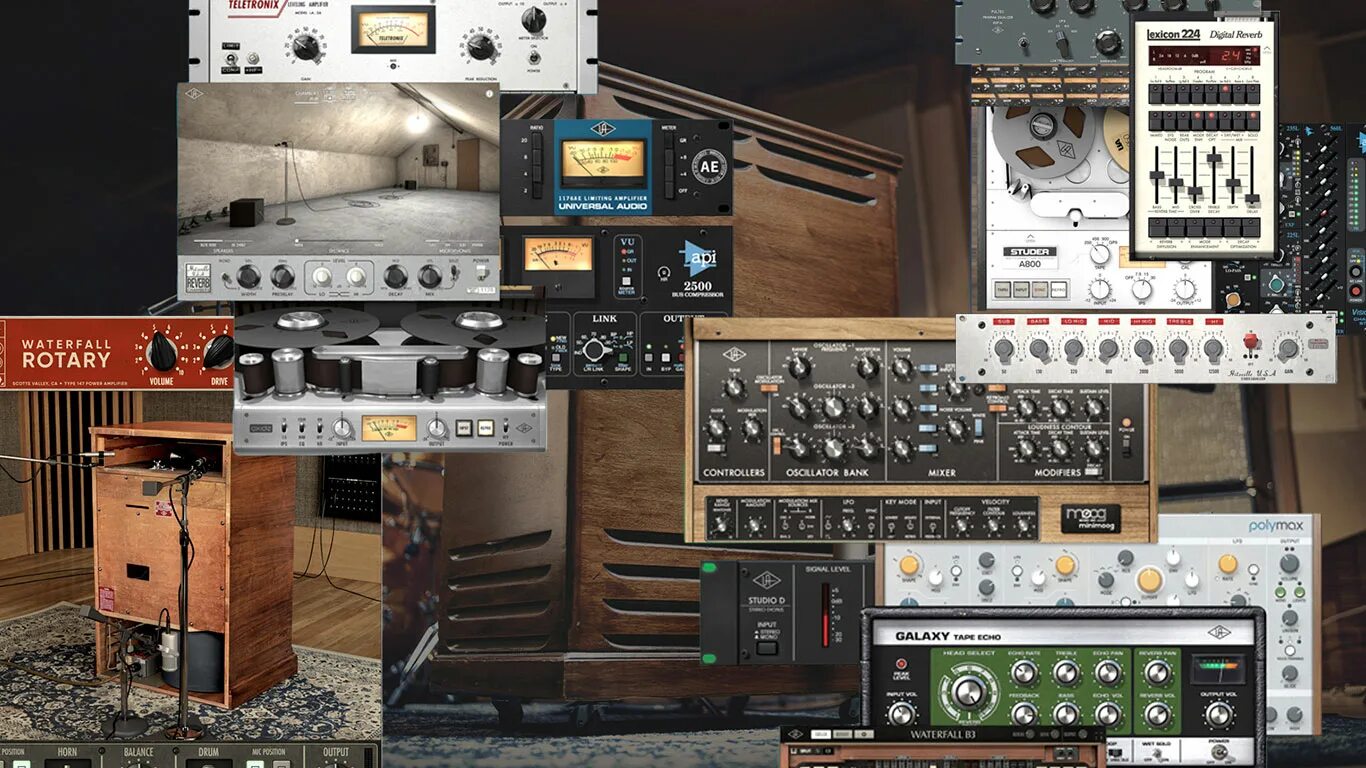Click the Hitsville EQ Gain knob

coord(1288,348)
